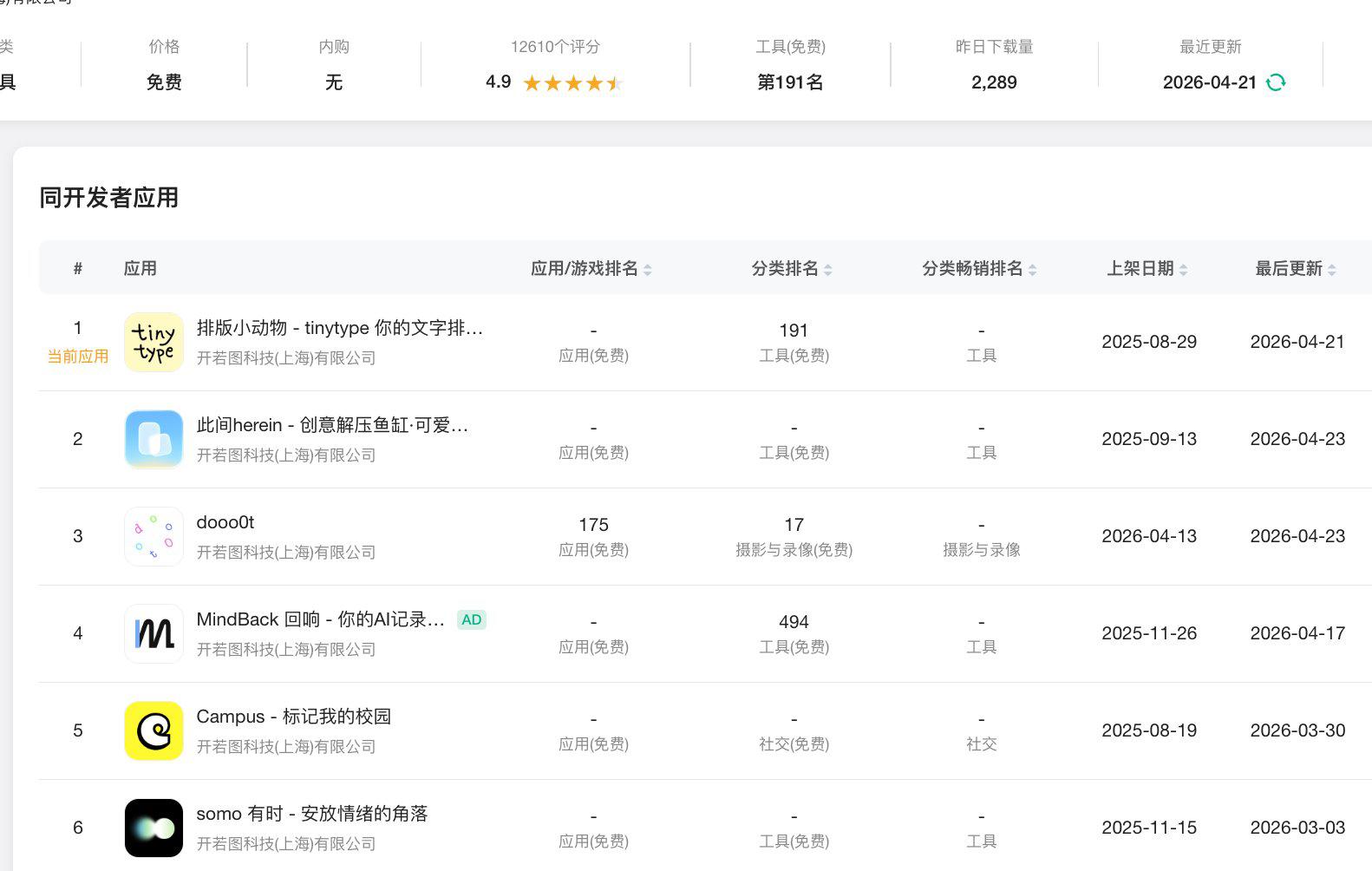Sort by 分类排名 column
Image resolution: width=1372 pixels, height=871 pixels.
pyautogui.click(x=791, y=269)
